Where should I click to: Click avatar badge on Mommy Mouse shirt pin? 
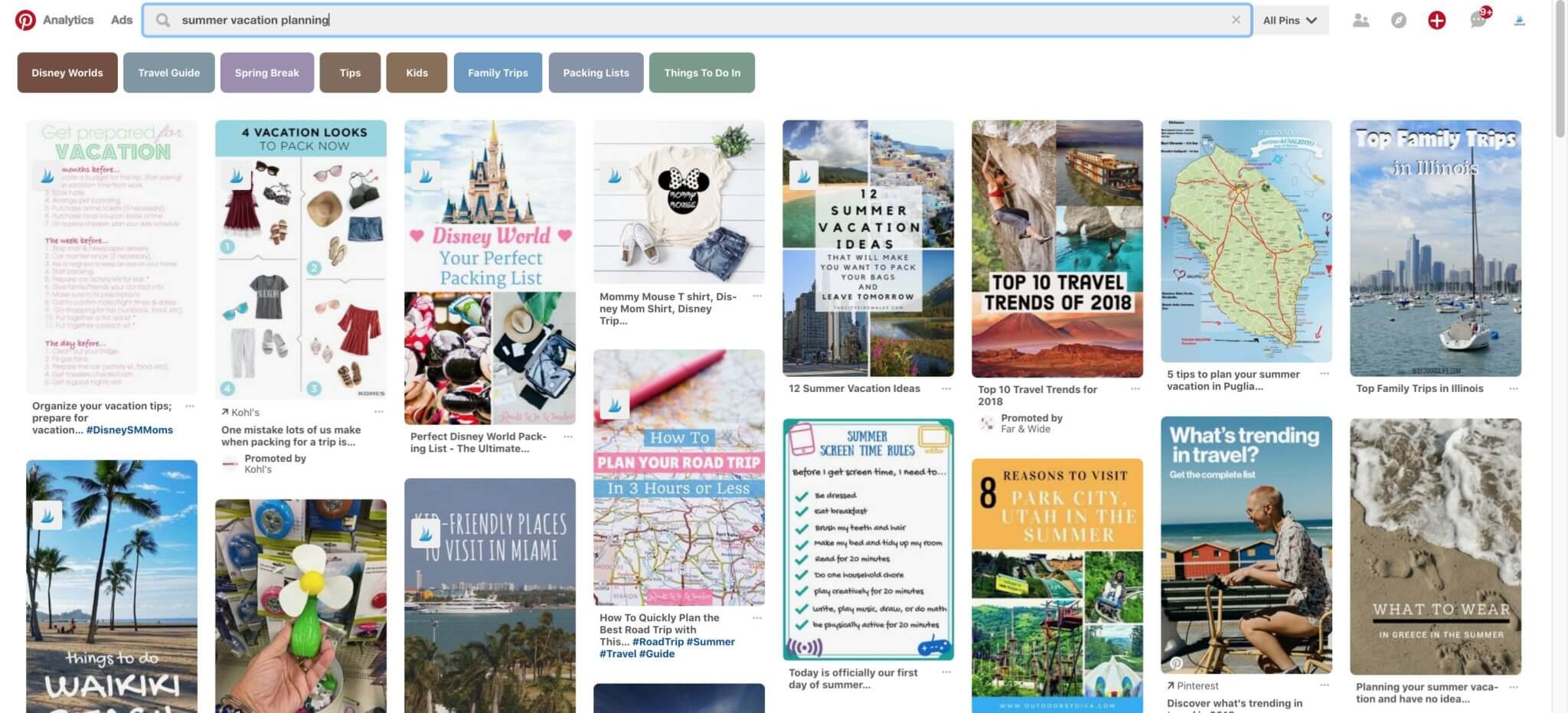615,176
